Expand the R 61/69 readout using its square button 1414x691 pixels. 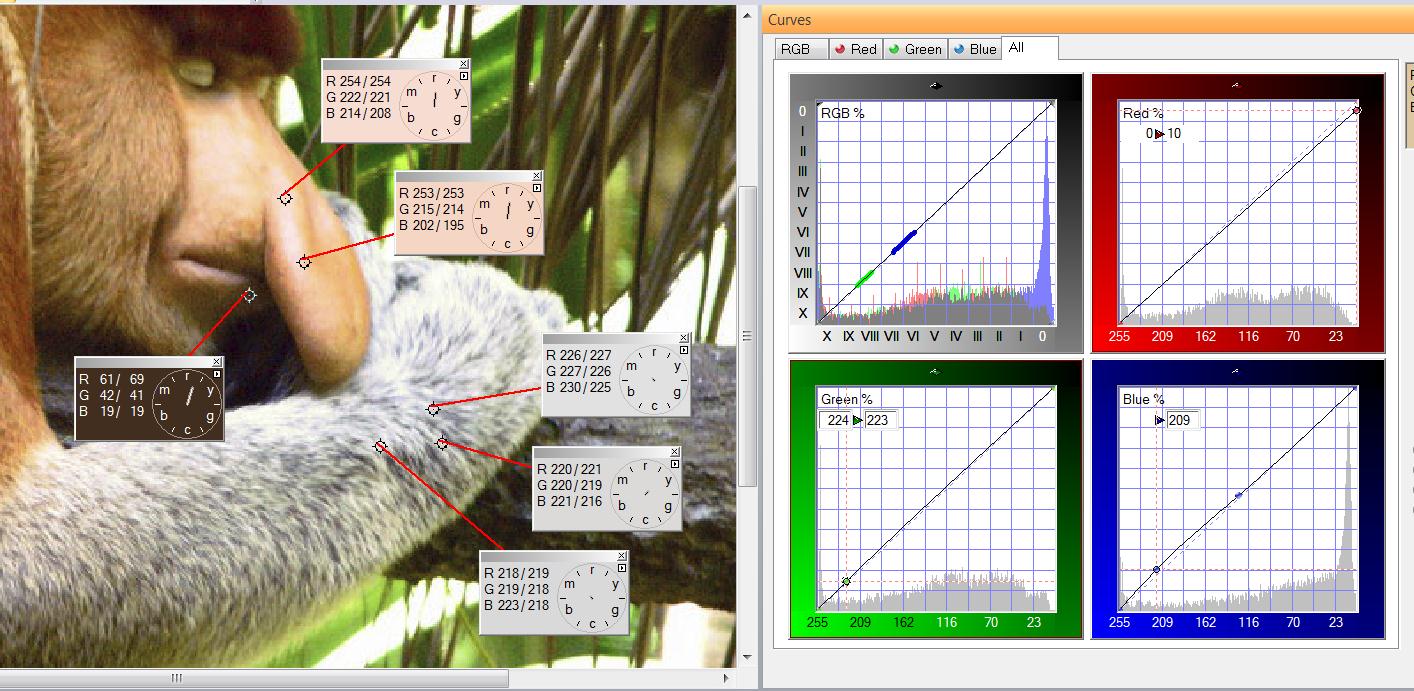[x=217, y=374]
